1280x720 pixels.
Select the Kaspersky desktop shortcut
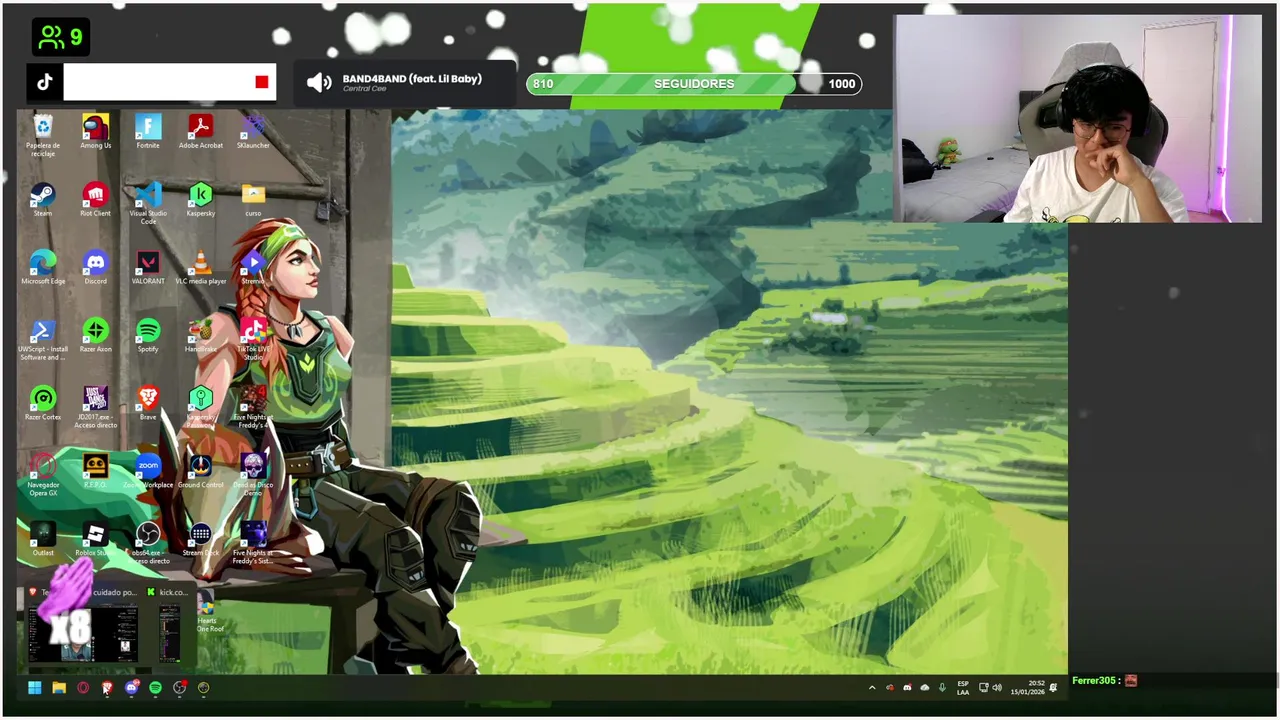pyautogui.click(x=201, y=200)
